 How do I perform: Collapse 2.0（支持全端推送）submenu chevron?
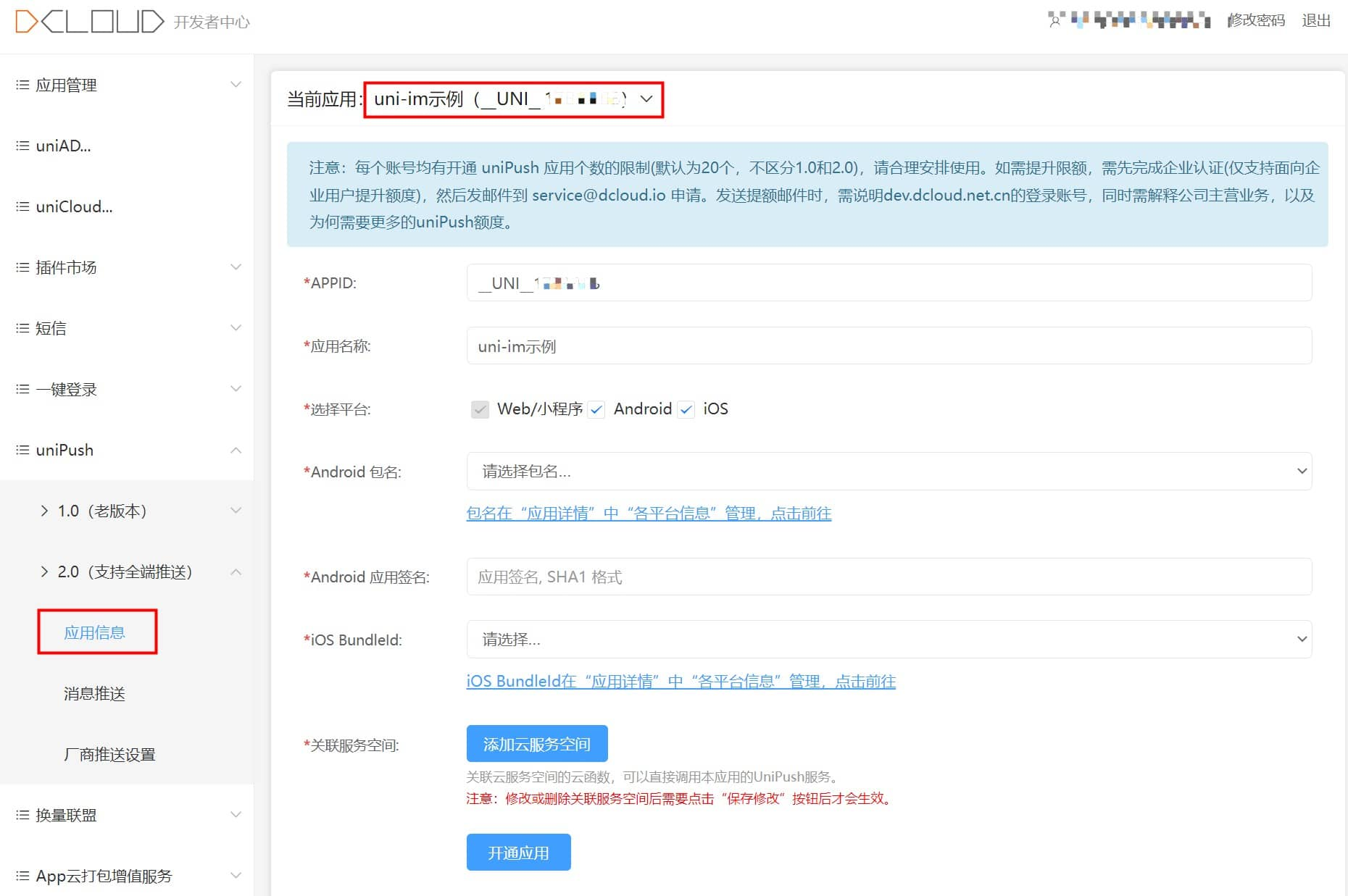click(236, 571)
